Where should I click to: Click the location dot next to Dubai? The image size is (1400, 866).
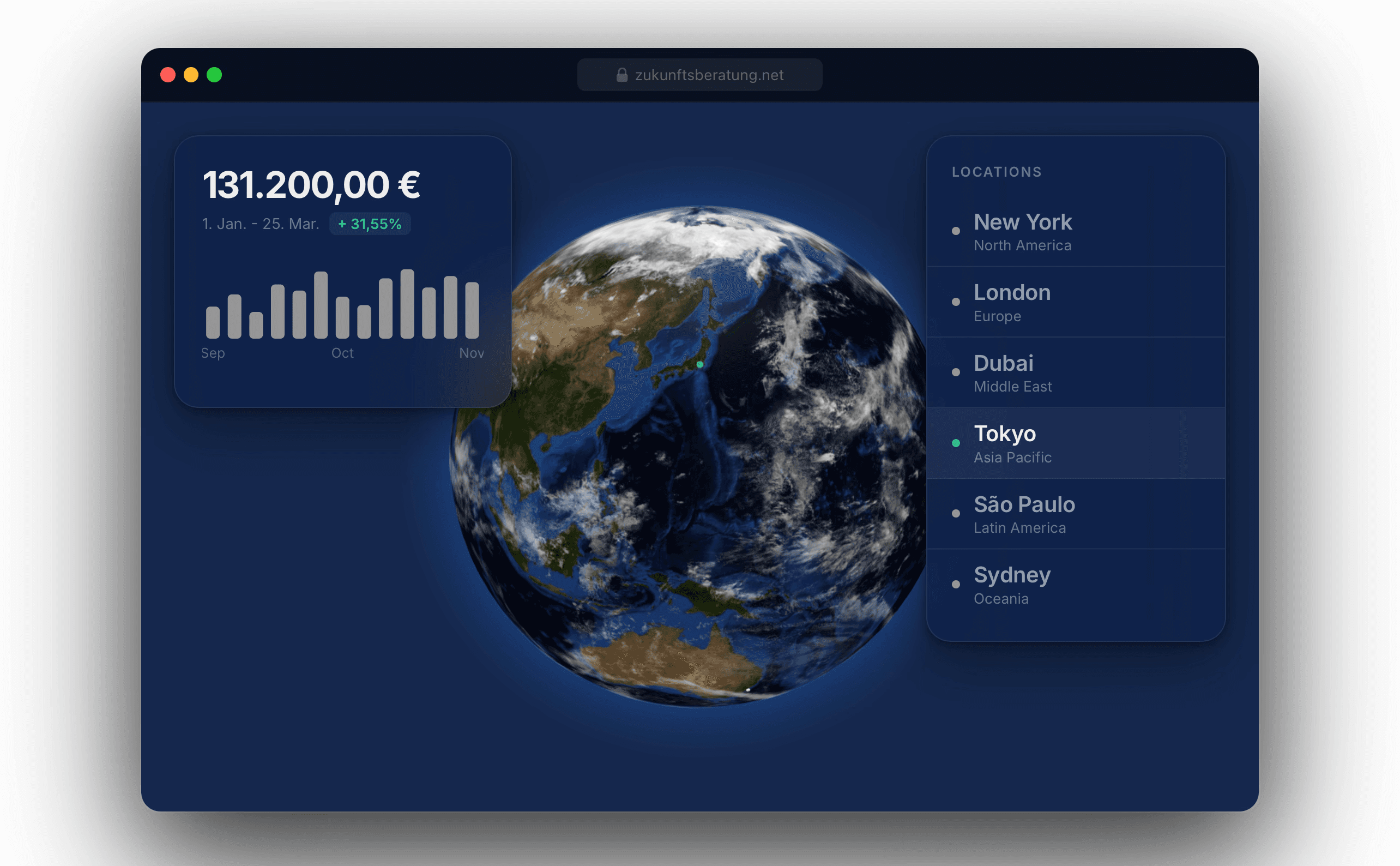click(955, 372)
